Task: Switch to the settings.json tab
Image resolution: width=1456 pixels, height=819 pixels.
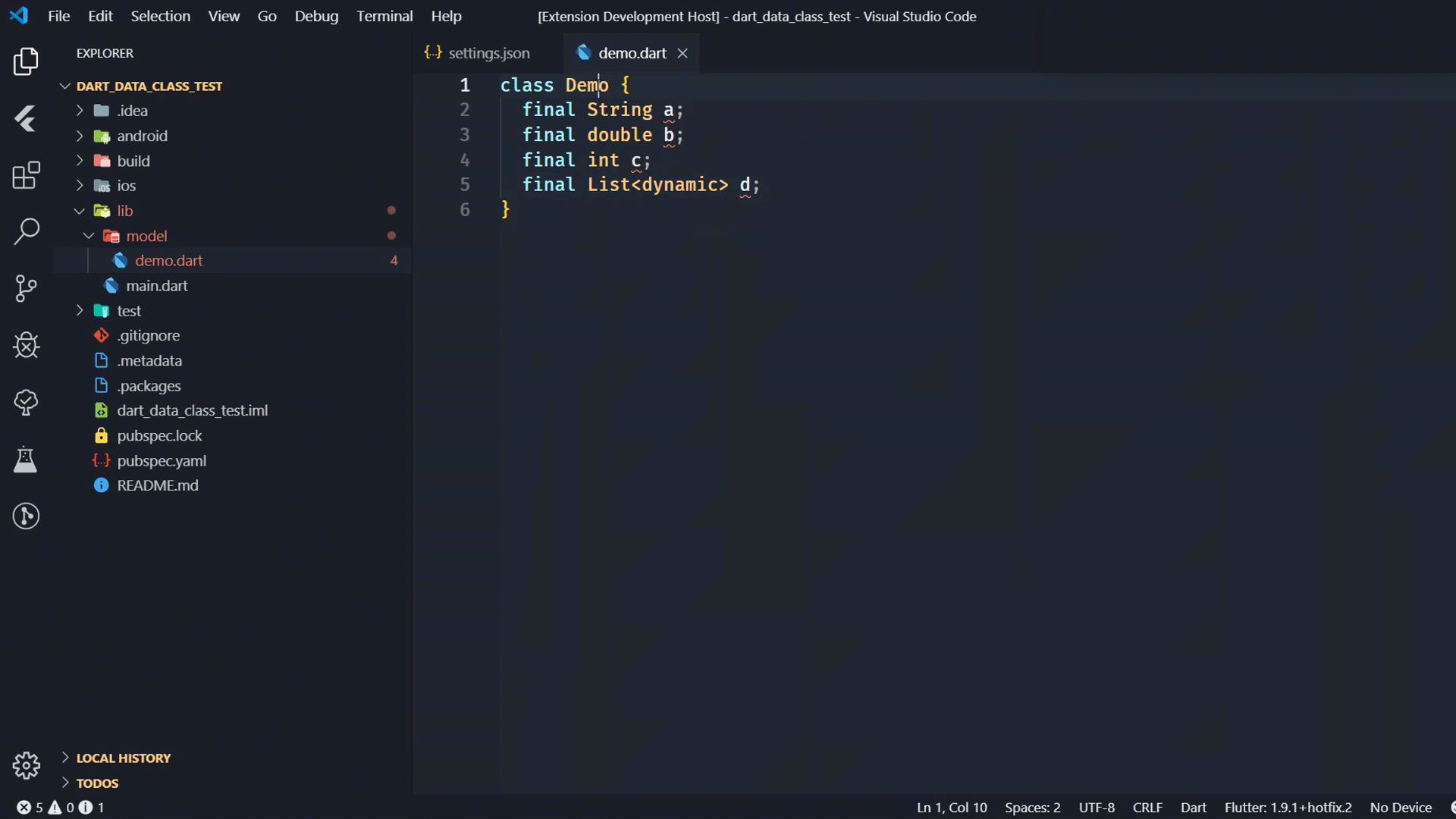Action: click(x=488, y=53)
